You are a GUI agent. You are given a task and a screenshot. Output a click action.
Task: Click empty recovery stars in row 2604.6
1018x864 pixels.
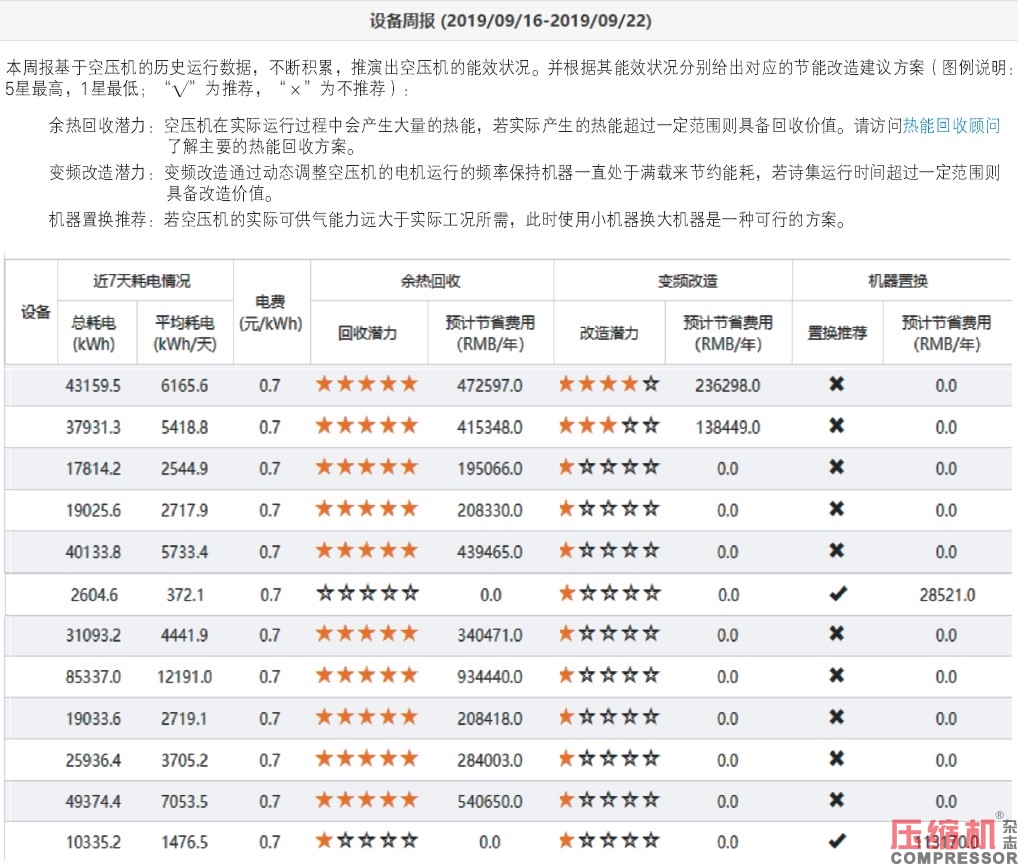(367, 593)
